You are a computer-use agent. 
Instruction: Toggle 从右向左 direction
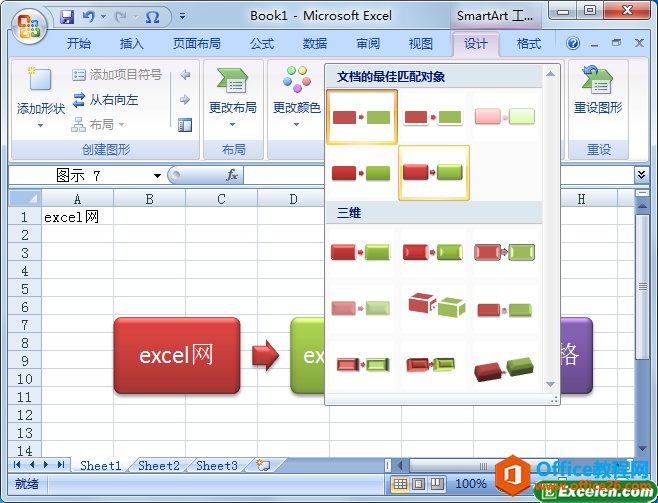click(105, 100)
